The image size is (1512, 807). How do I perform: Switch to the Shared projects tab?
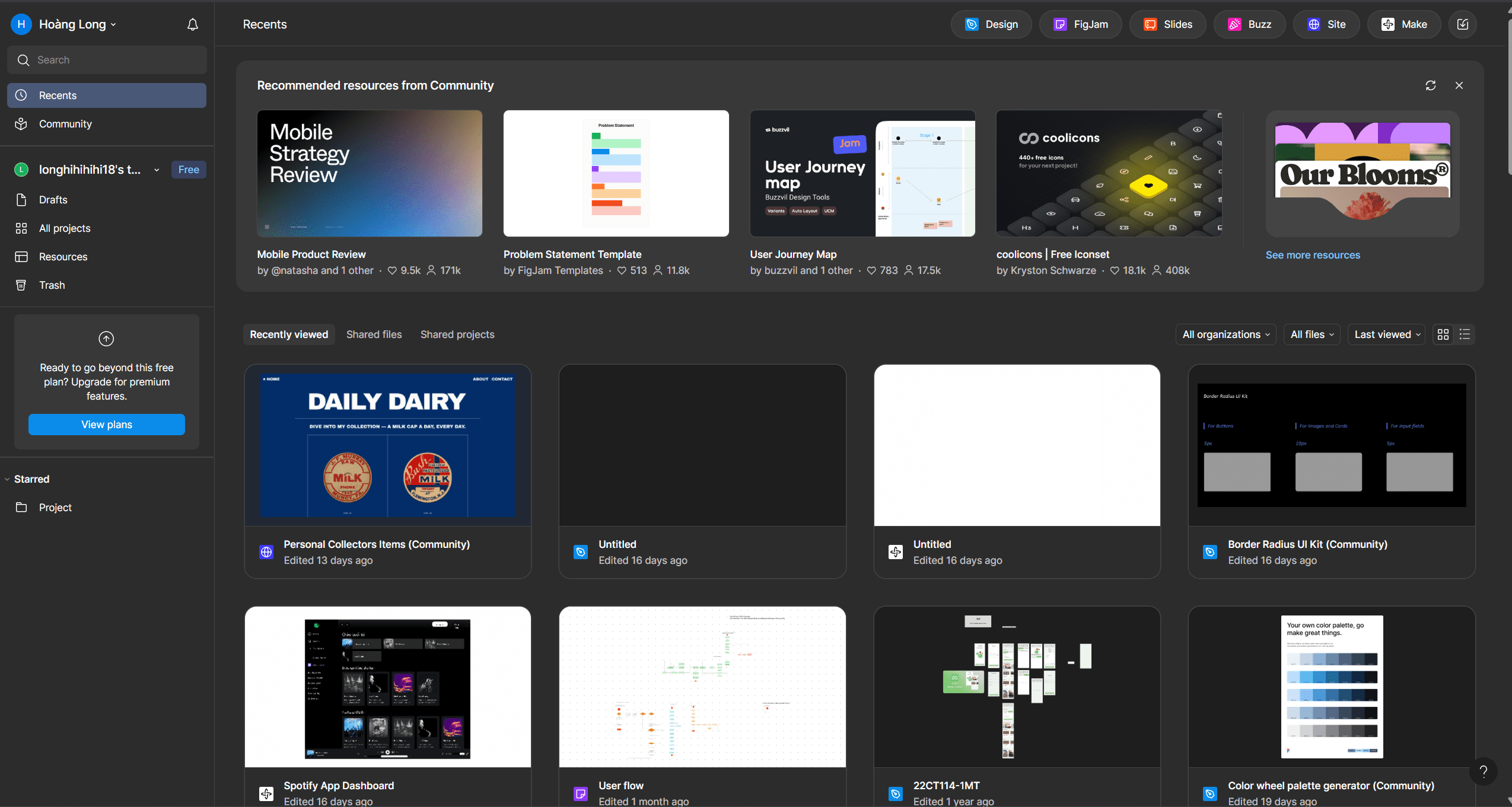tap(457, 334)
